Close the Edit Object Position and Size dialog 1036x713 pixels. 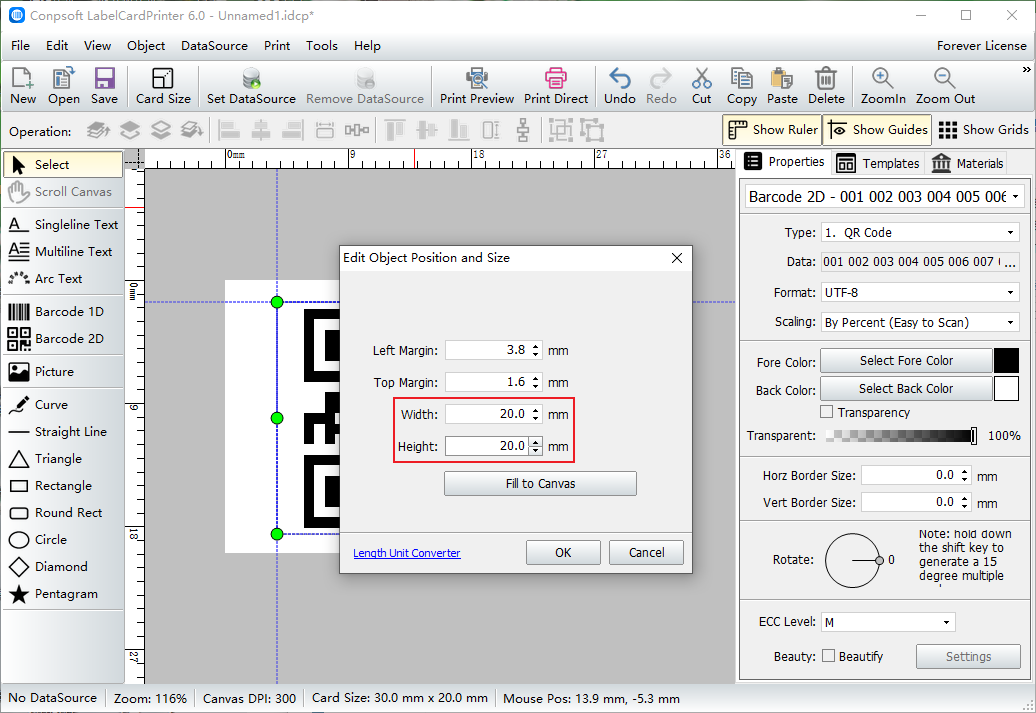[x=677, y=258]
